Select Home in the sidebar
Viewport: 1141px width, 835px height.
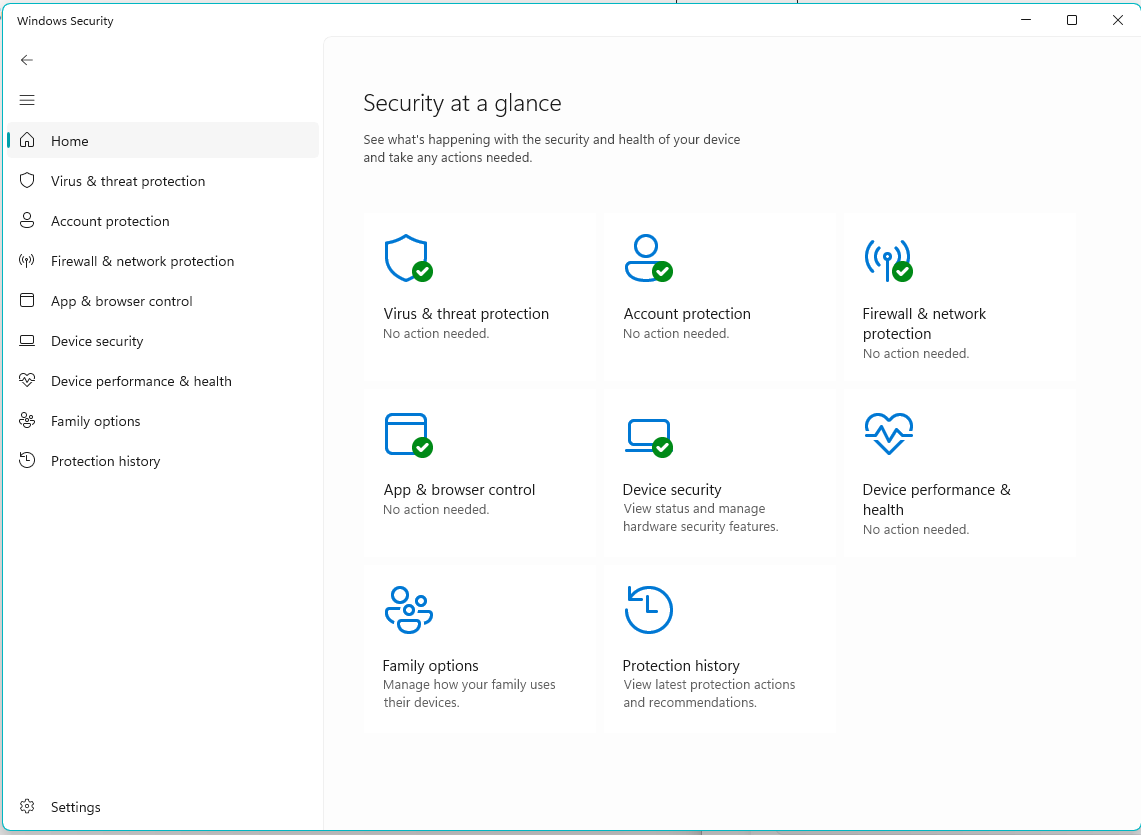click(x=163, y=141)
